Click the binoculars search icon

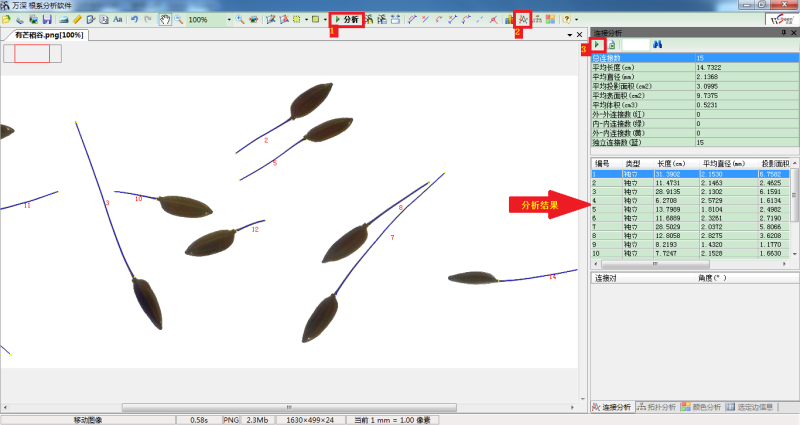(x=658, y=45)
